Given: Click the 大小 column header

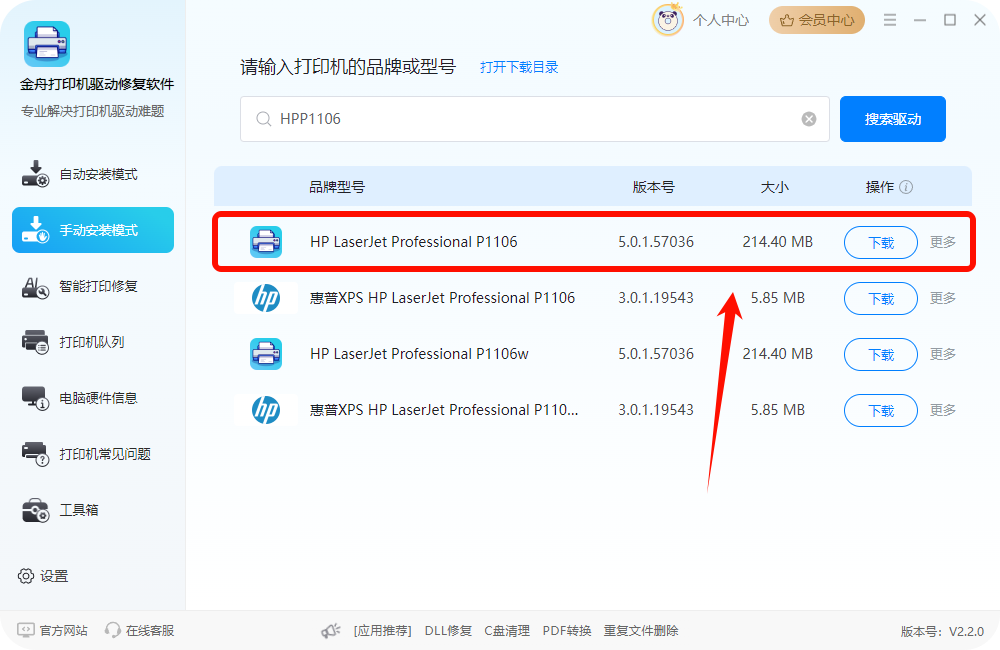Looking at the screenshot, I should 775,187.
